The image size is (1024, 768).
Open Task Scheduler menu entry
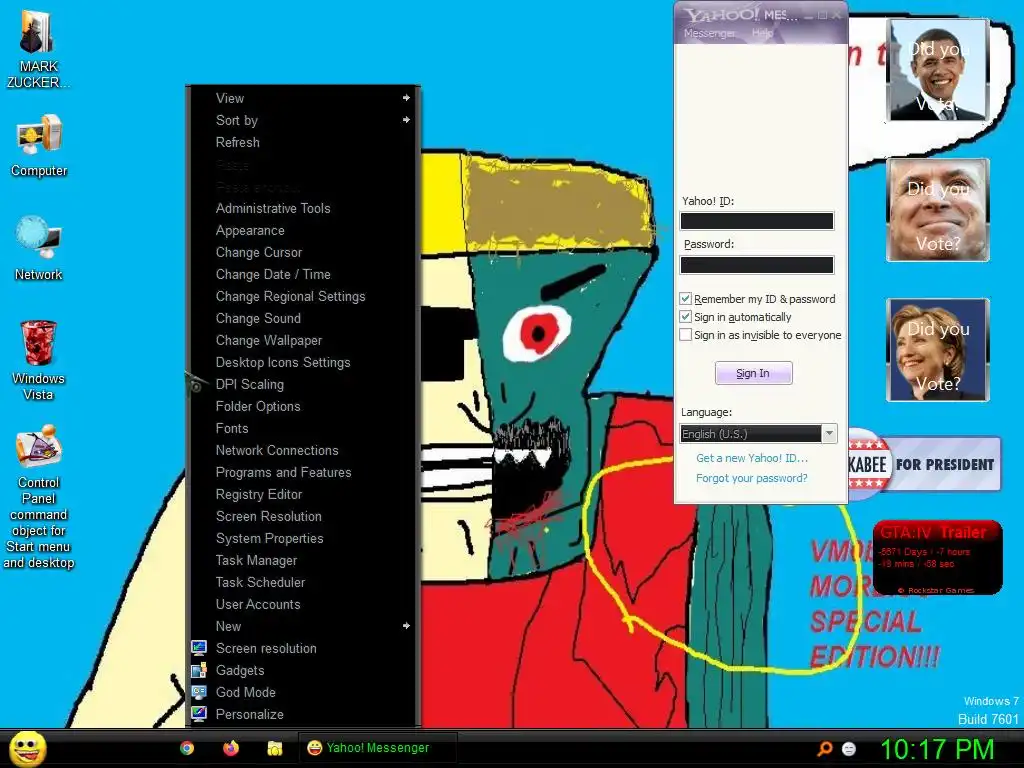pos(304,583)
